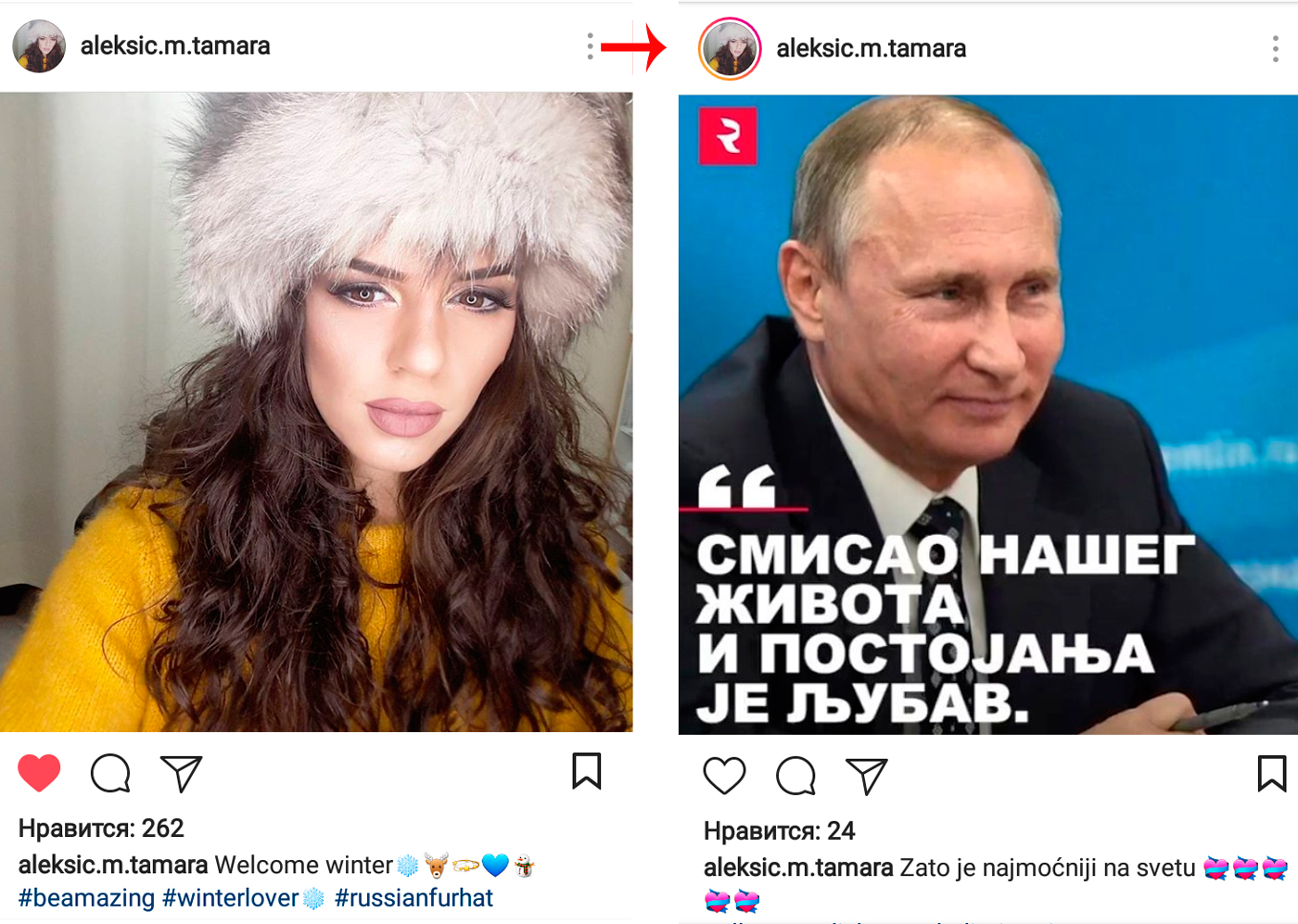Unlike the fur hat post via red heart

click(x=39, y=773)
